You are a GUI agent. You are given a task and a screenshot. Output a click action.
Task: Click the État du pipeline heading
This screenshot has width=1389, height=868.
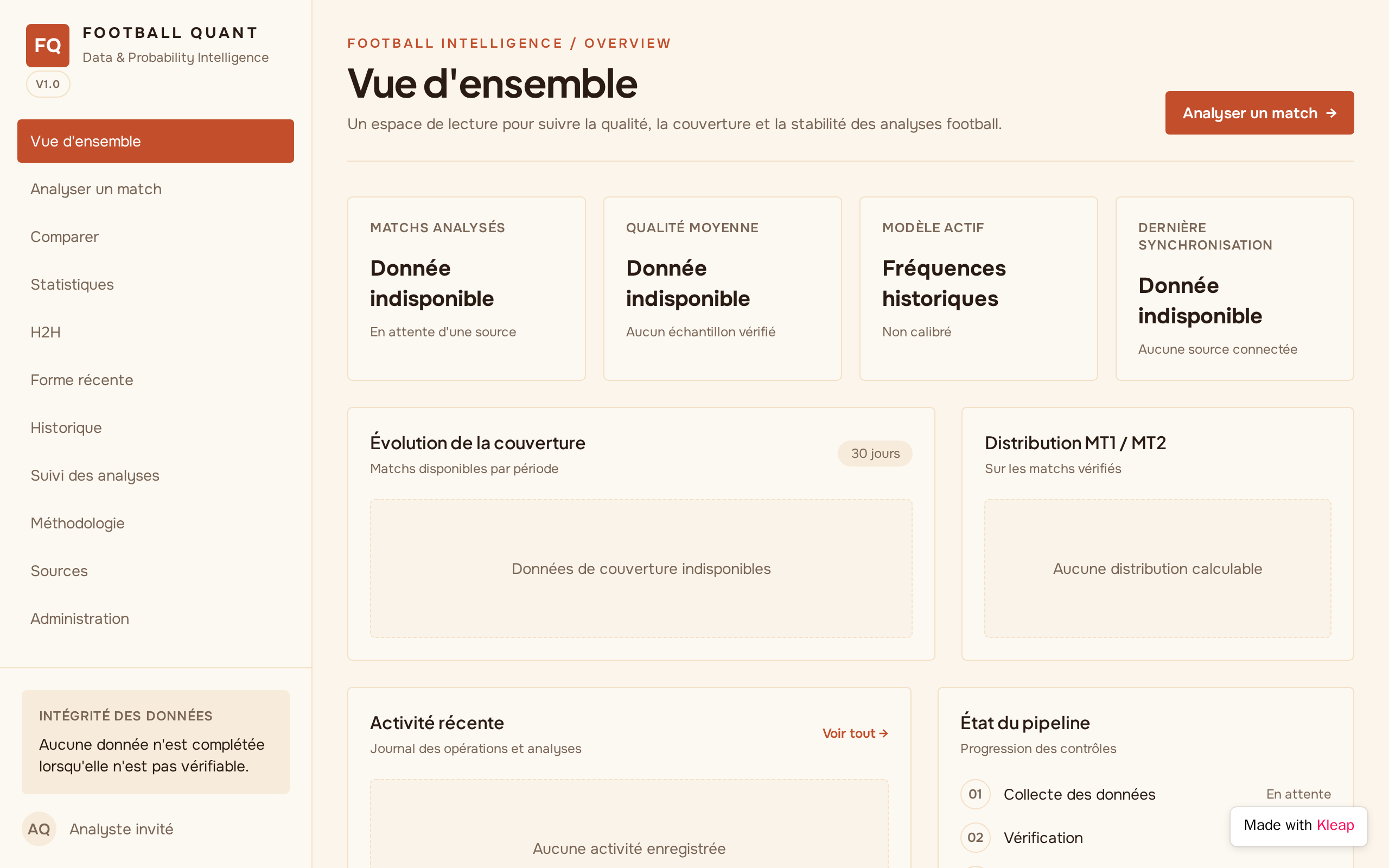[1025, 723]
